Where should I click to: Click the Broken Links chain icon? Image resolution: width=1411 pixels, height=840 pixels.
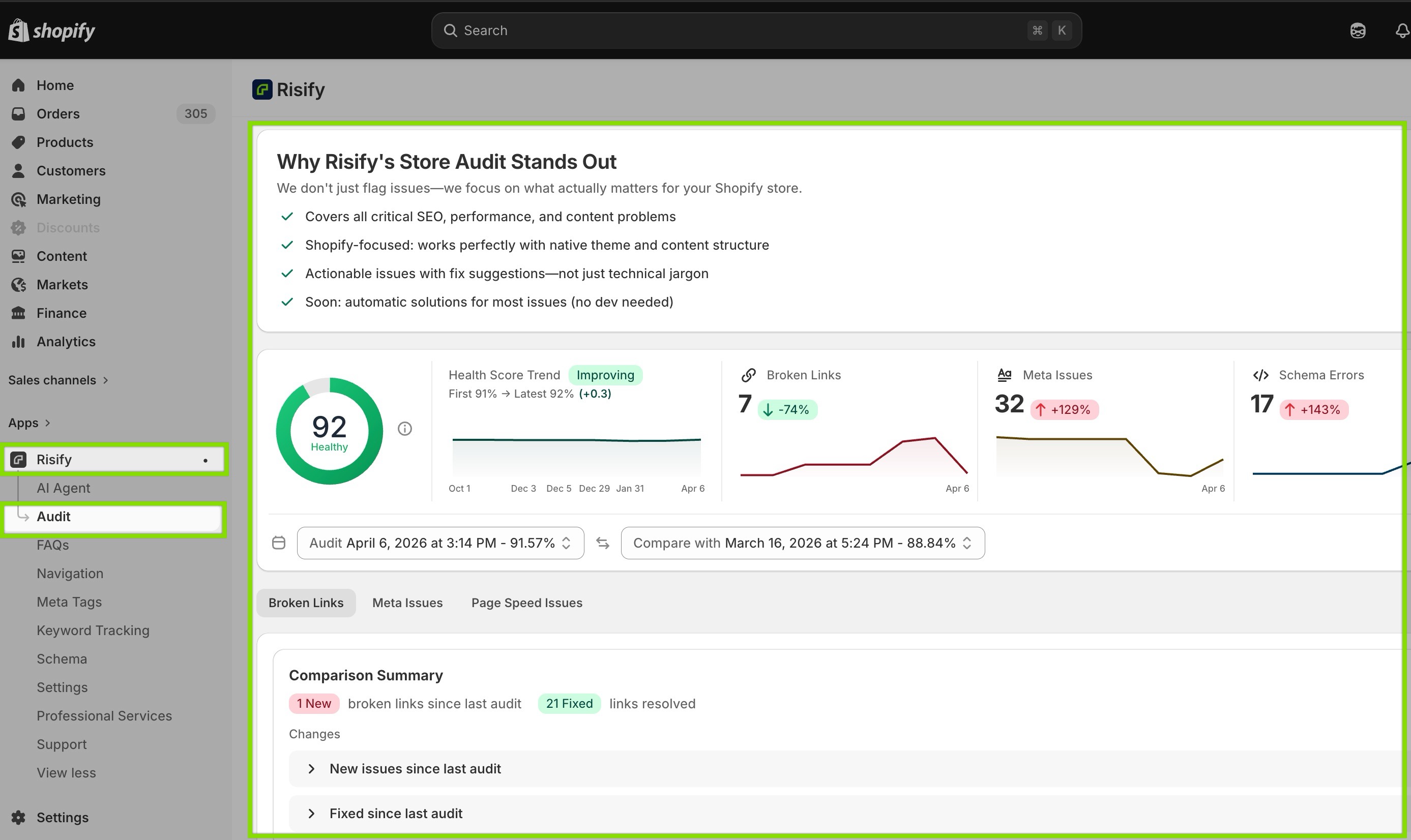click(749, 375)
